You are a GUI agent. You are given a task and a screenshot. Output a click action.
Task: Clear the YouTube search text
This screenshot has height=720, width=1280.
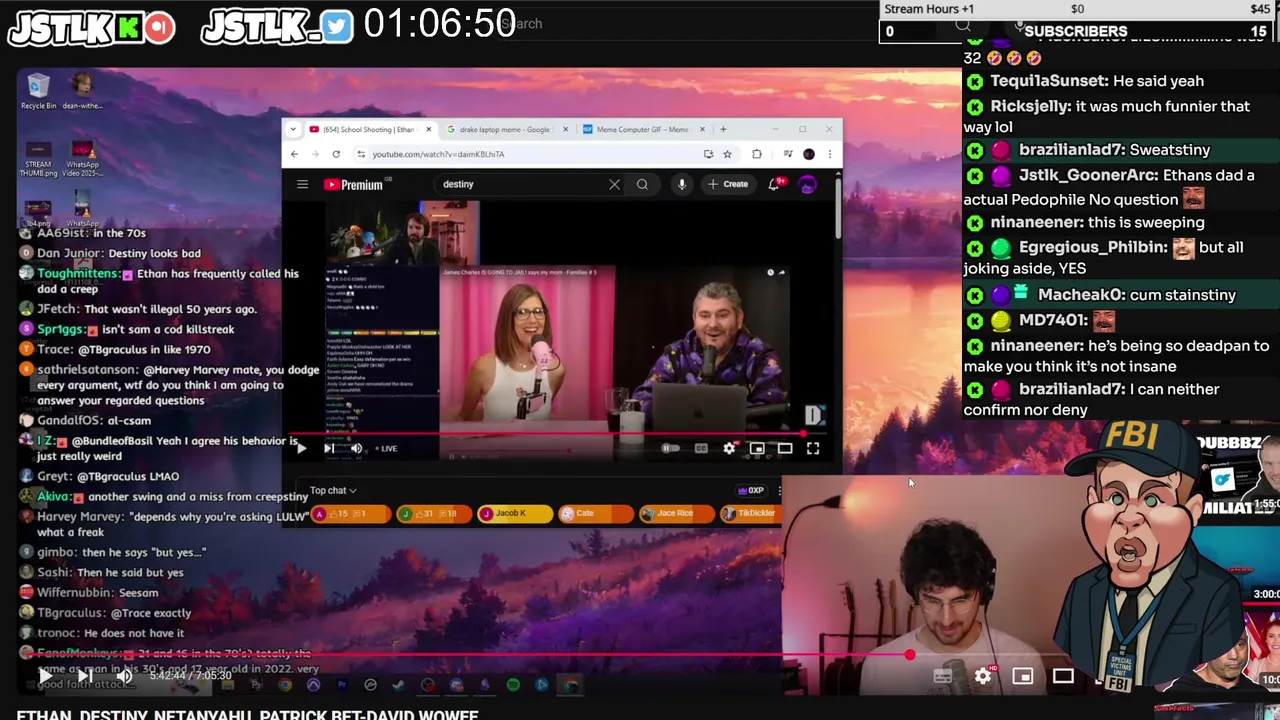click(614, 184)
